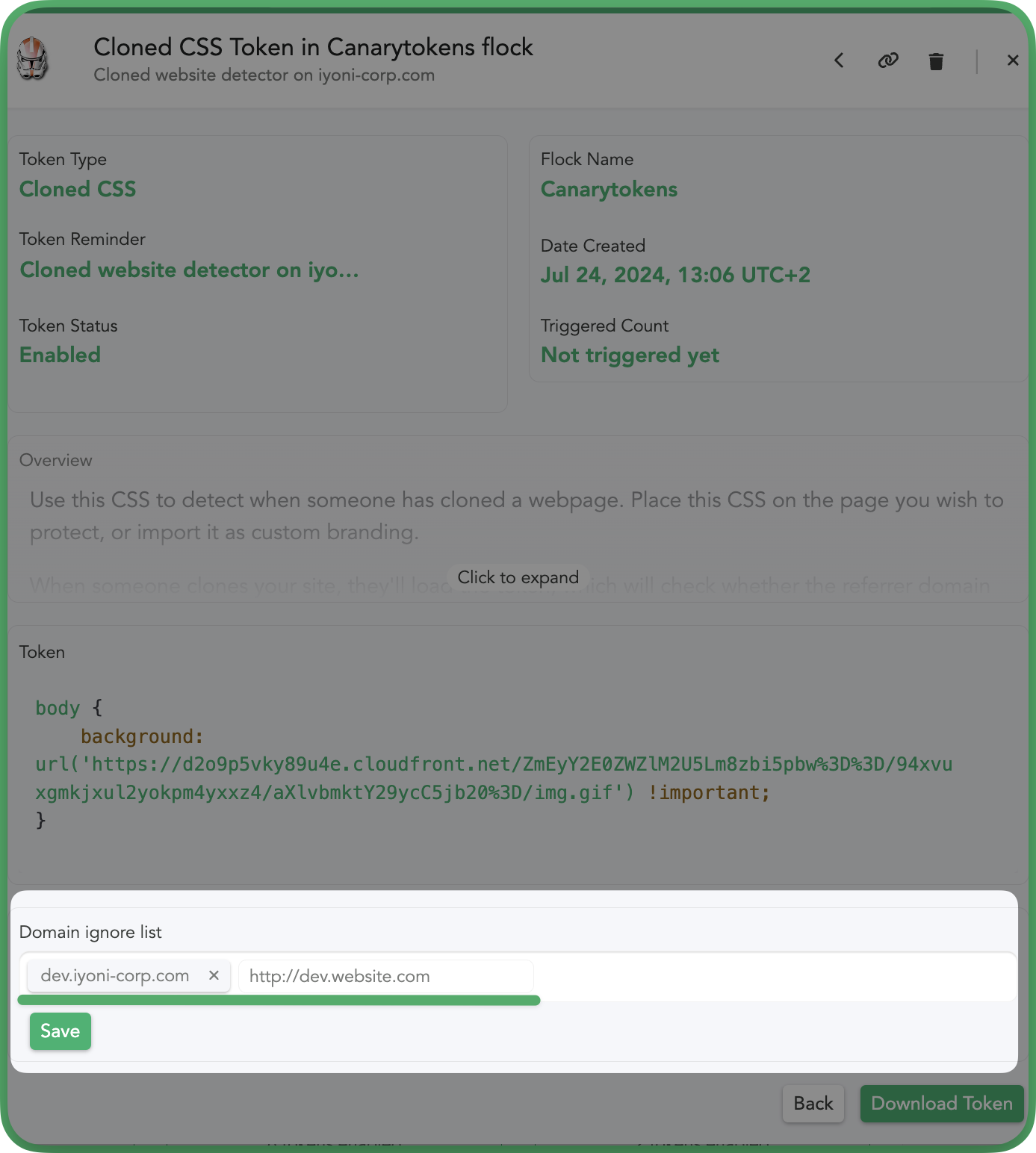Click the trooper helmet token avatar
Viewport: 1036px width, 1153px height.
pyautogui.click(x=33, y=59)
